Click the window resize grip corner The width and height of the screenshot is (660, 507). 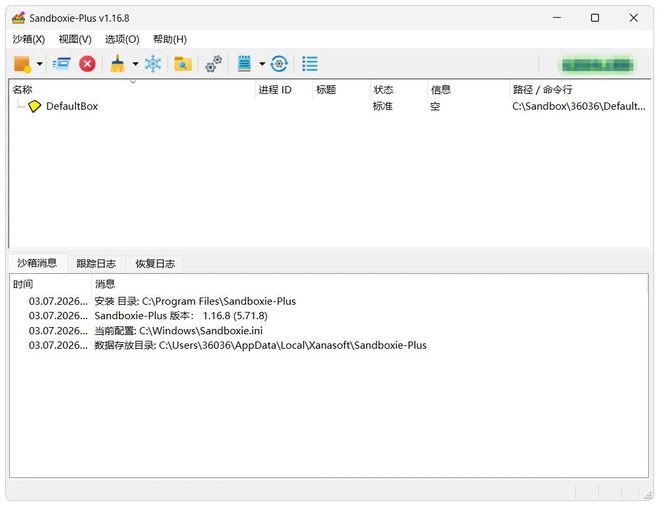tap(647, 495)
